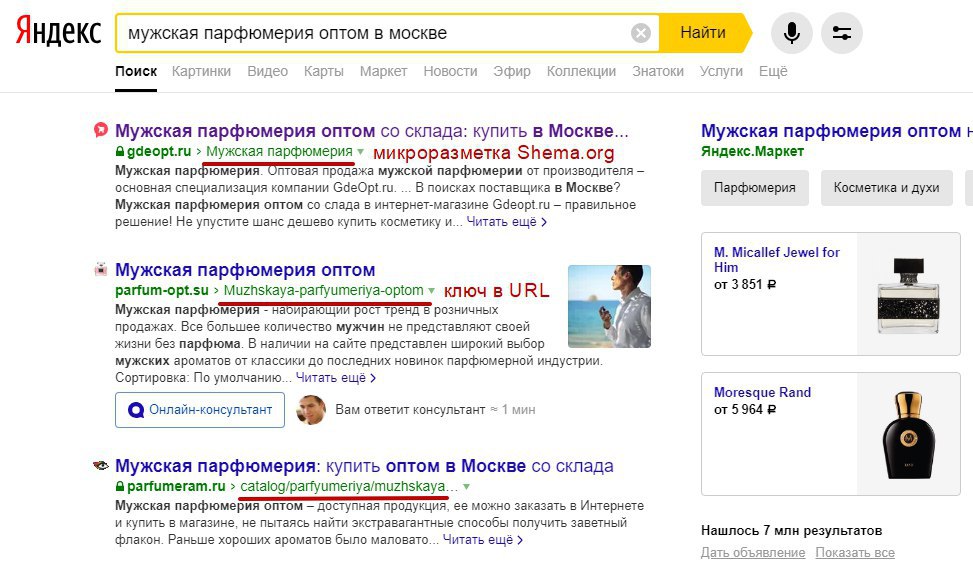Screen dimensions: 973x567
Task: Click the price от 3 851 ₽
Action: [745, 285]
